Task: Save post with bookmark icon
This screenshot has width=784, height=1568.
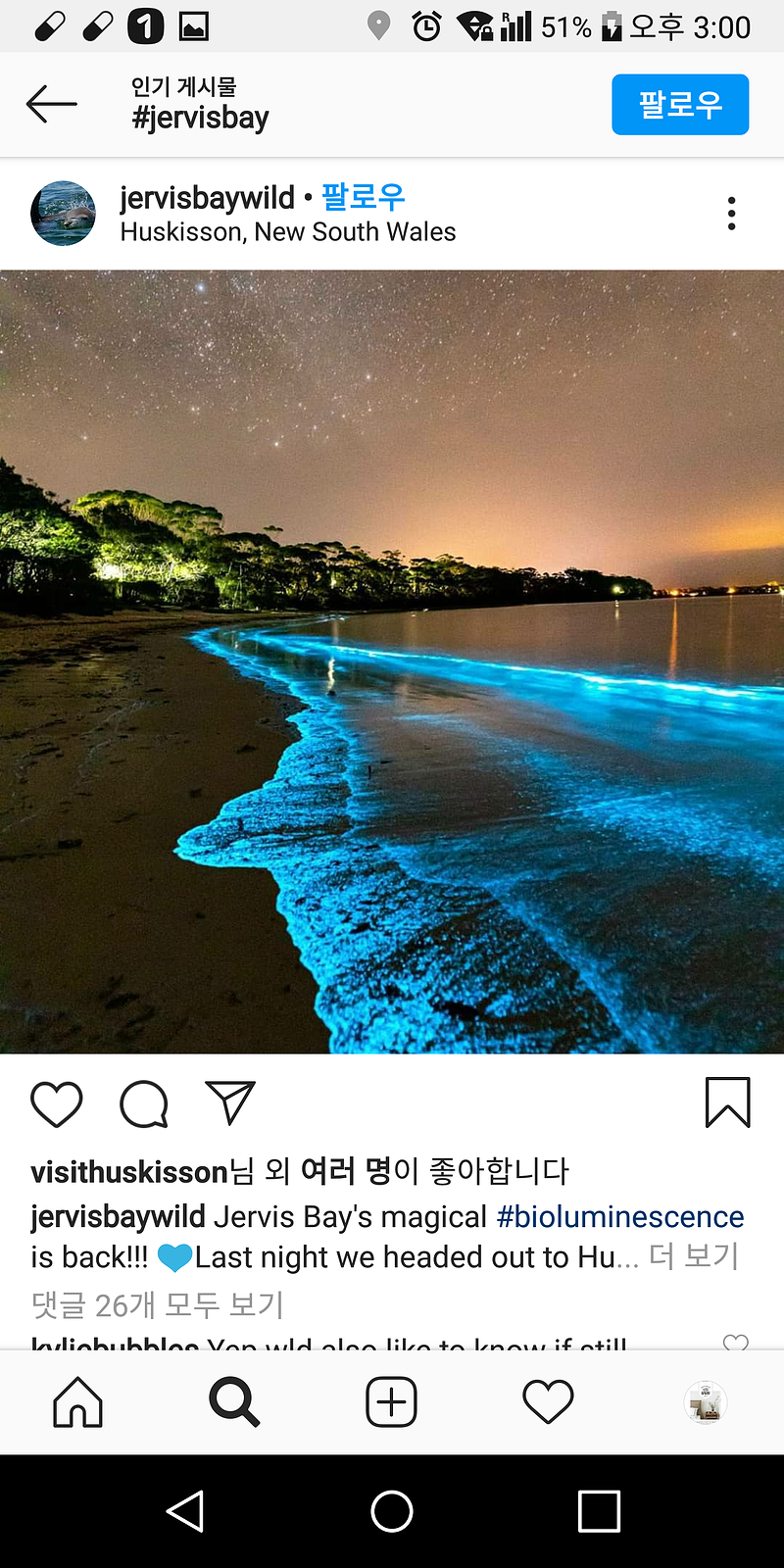Action: coord(728,1102)
